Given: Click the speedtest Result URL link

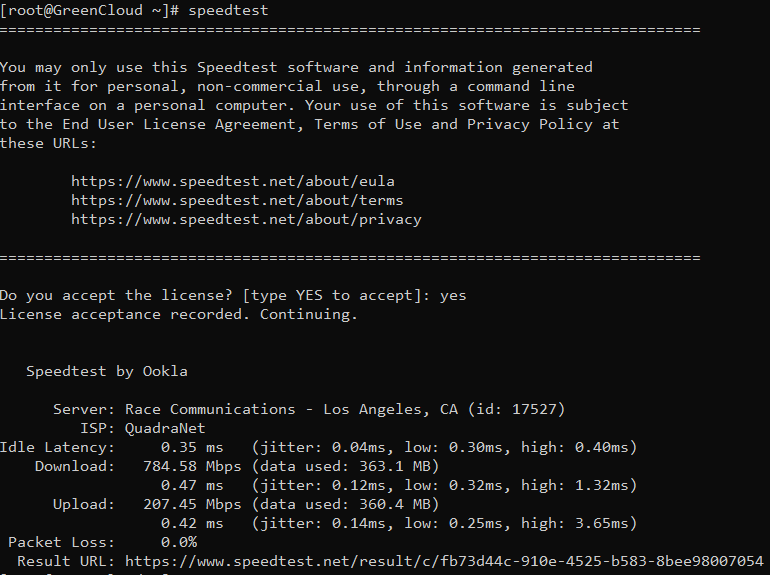Looking at the screenshot, I should pyautogui.click(x=444, y=561).
